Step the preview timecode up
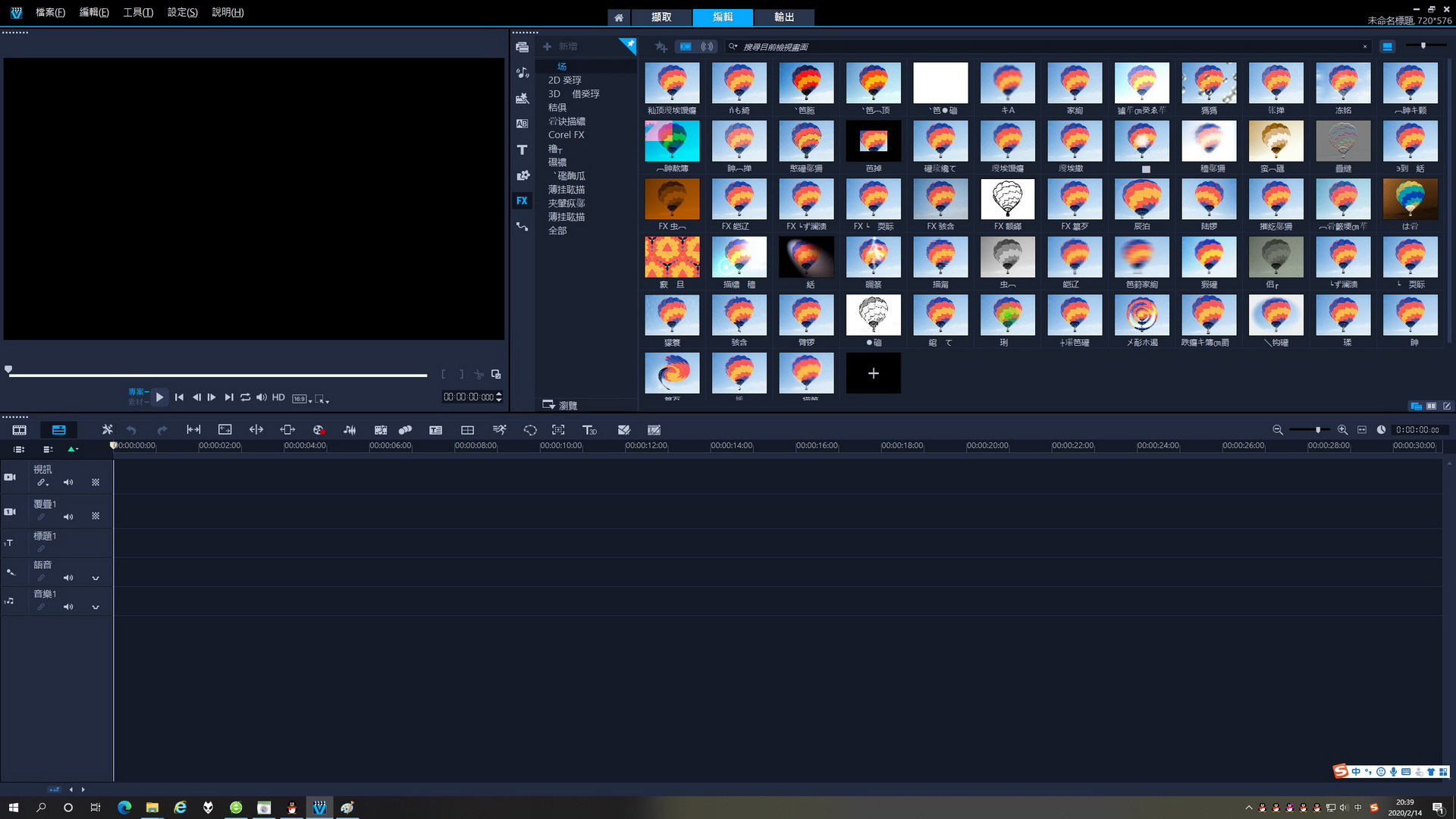Viewport: 1456px width, 819px height. pos(498,394)
